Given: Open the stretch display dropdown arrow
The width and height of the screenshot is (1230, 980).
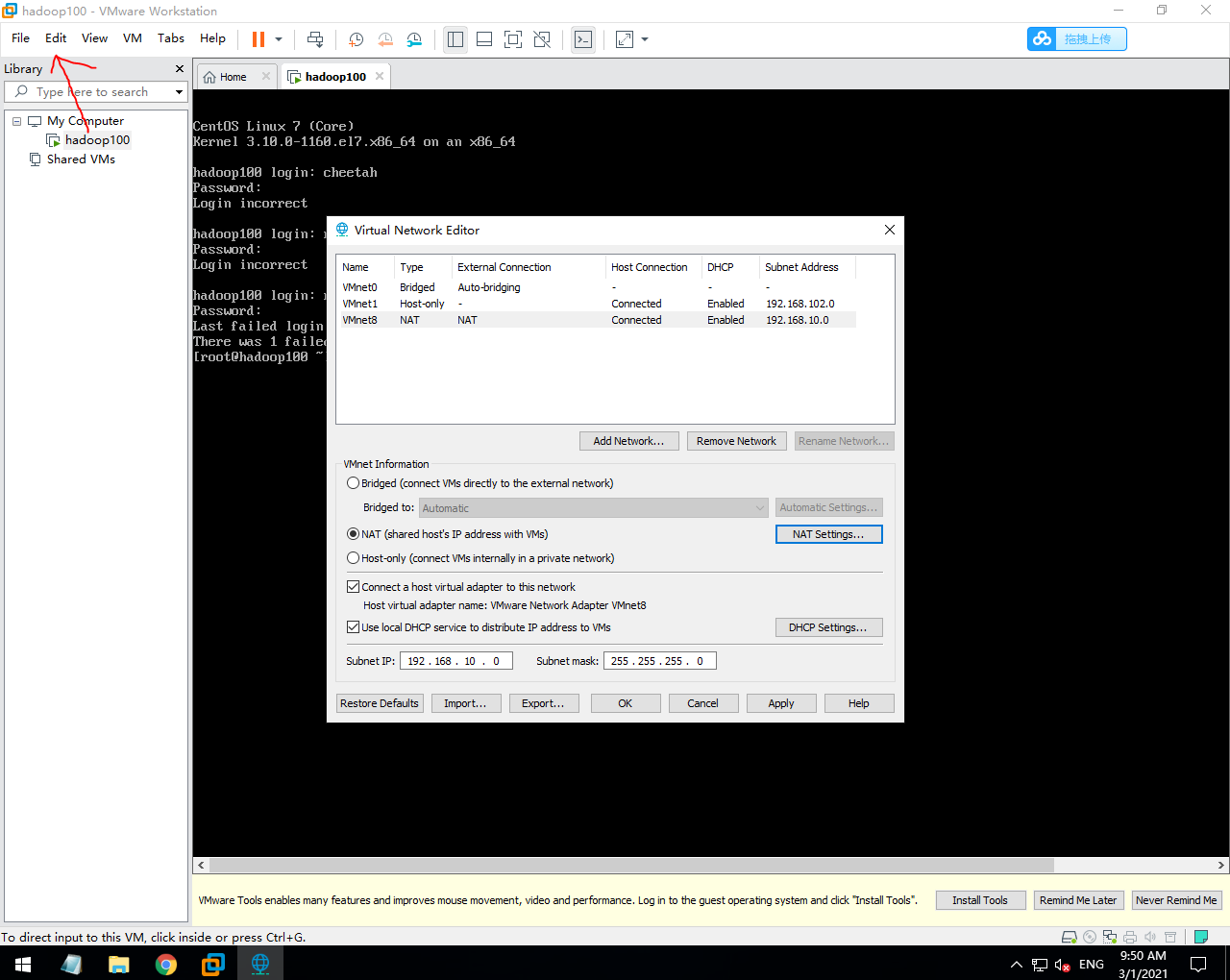Looking at the screenshot, I should click(x=645, y=39).
